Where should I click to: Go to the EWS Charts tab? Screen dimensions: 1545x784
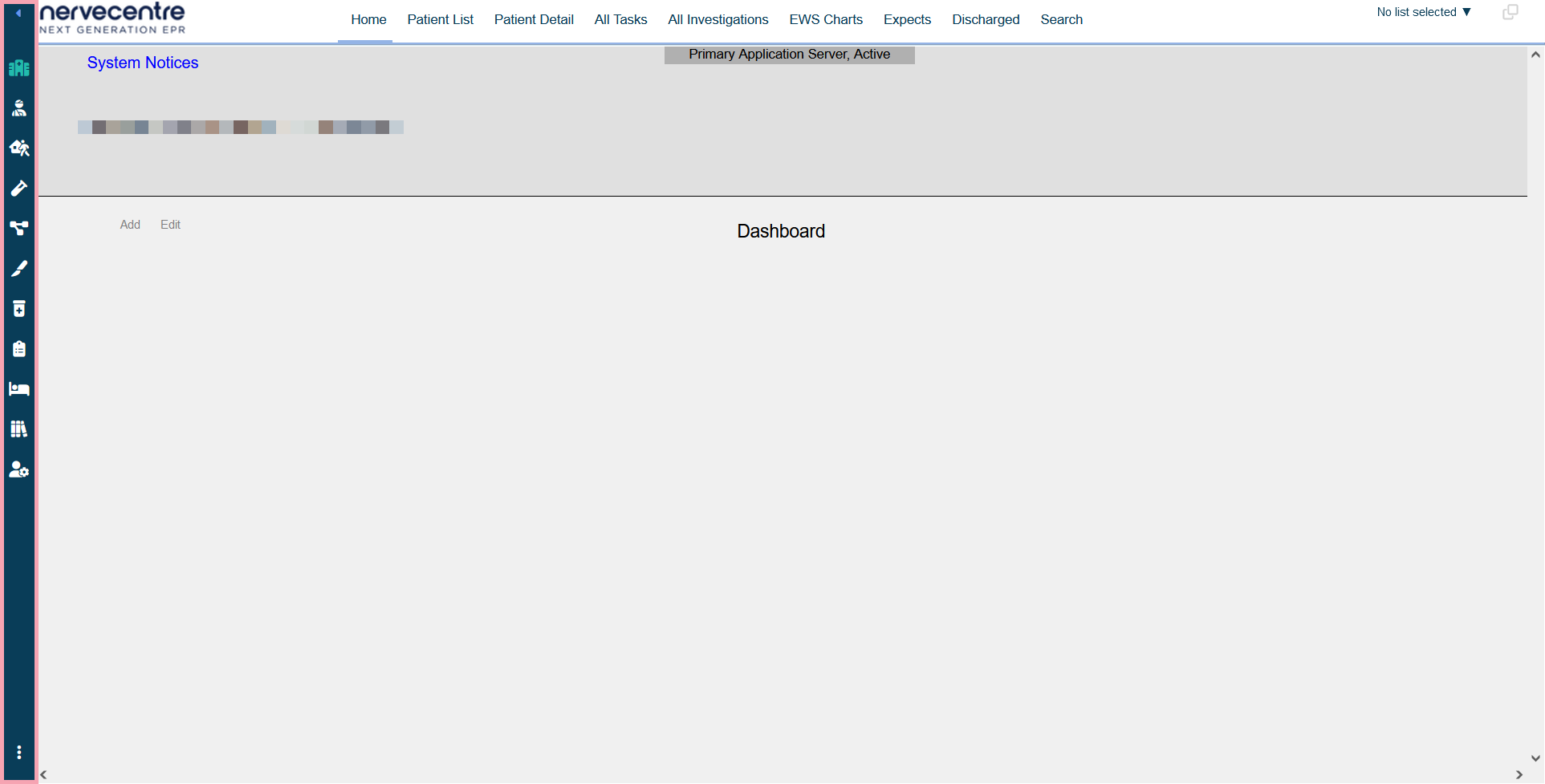click(825, 19)
